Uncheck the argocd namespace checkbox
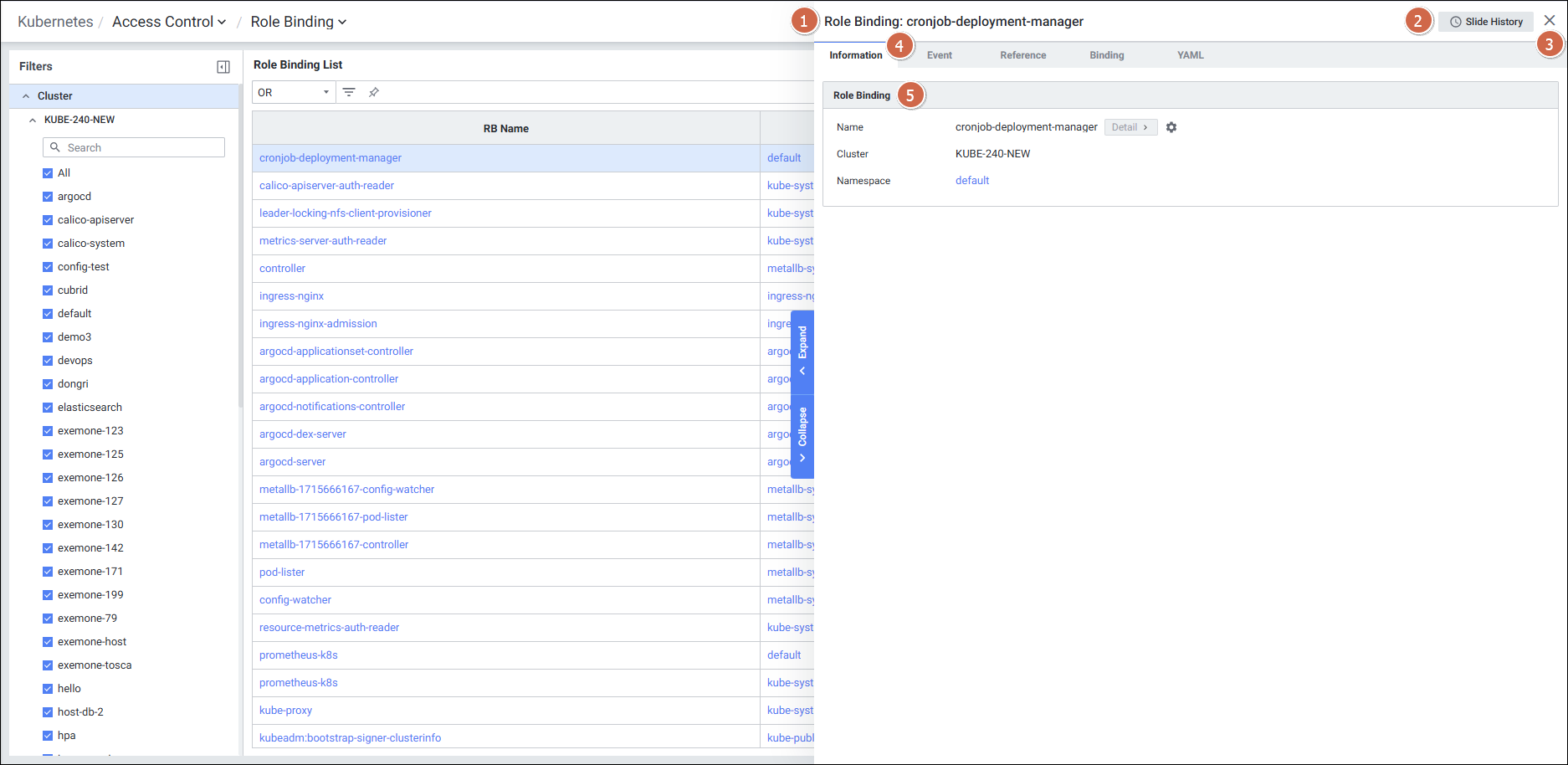The width and height of the screenshot is (1568, 765). 48,197
